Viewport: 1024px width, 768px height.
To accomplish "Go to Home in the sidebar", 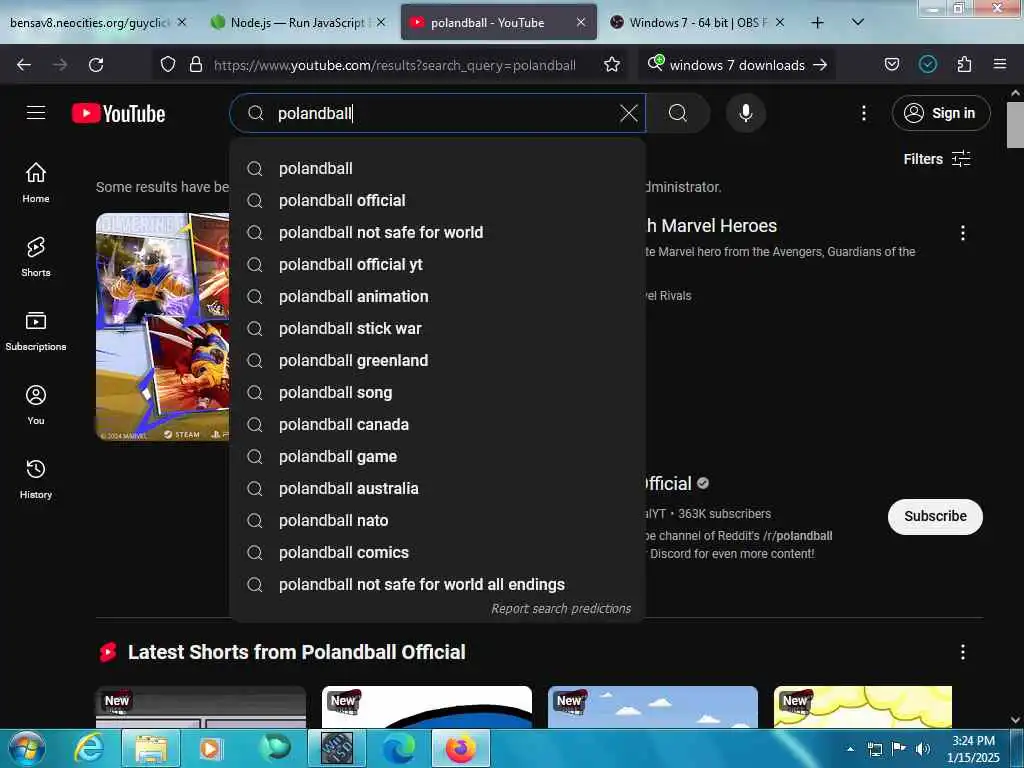I will coord(36,183).
